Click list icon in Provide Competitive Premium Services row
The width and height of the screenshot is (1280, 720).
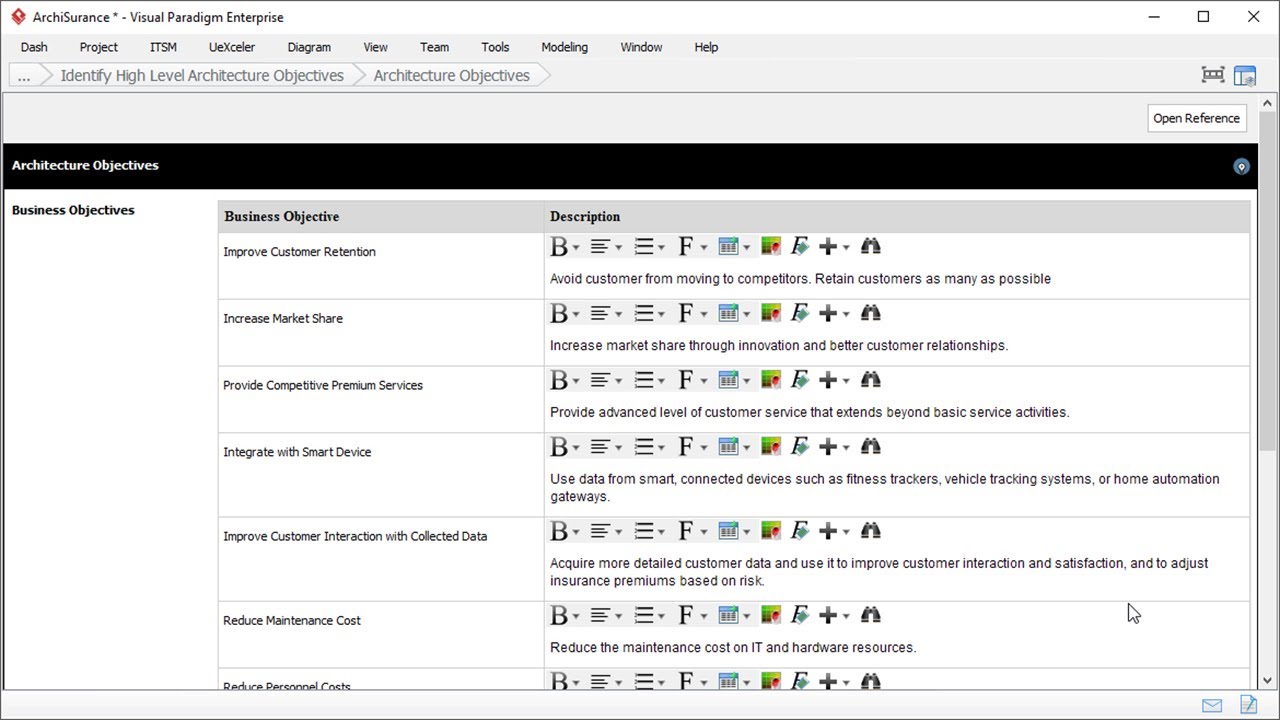coord(644,380)
